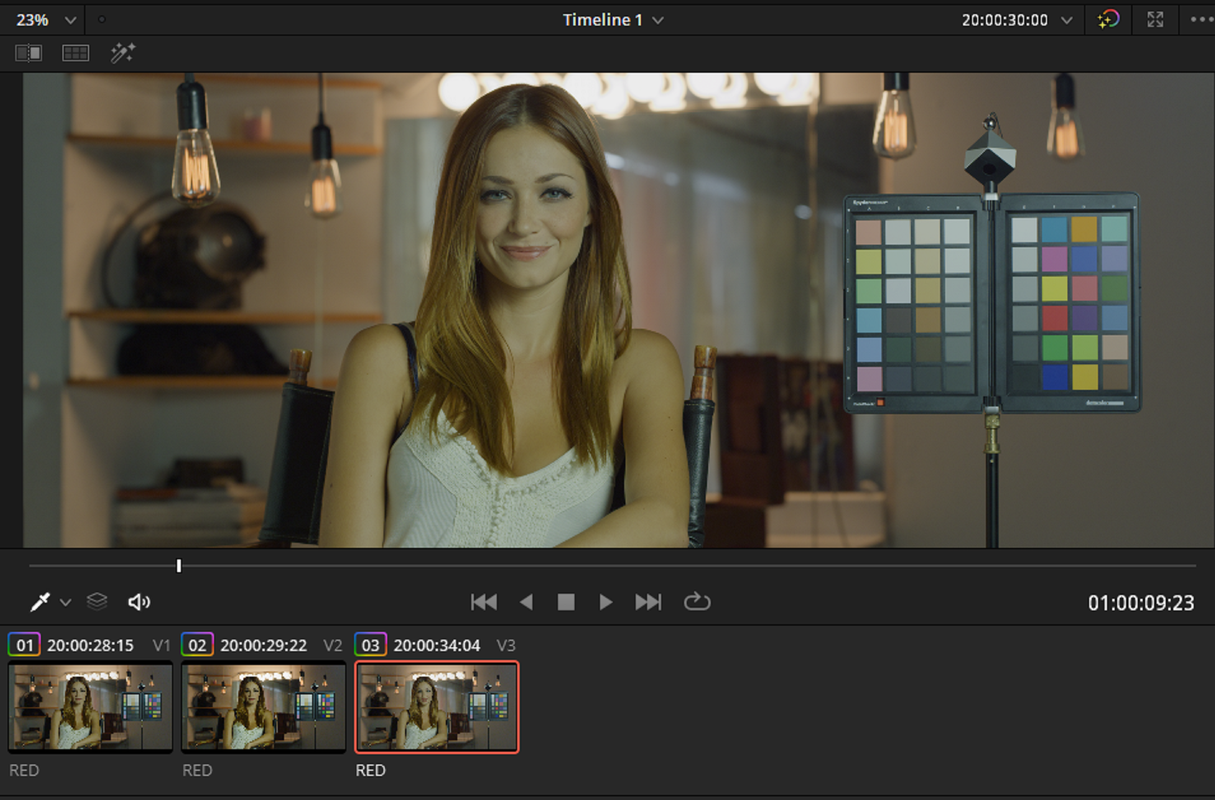The image size is (1215, 800).
Task: Toggle the highlight magic wand icon
Action: [x=123, y=53]
